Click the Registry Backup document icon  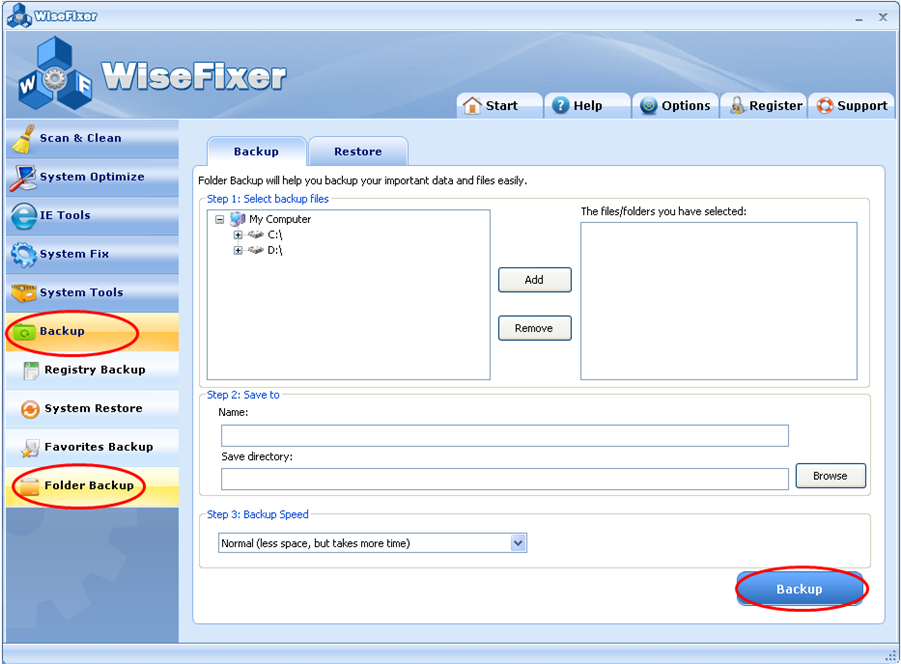(x=31, y=370)
